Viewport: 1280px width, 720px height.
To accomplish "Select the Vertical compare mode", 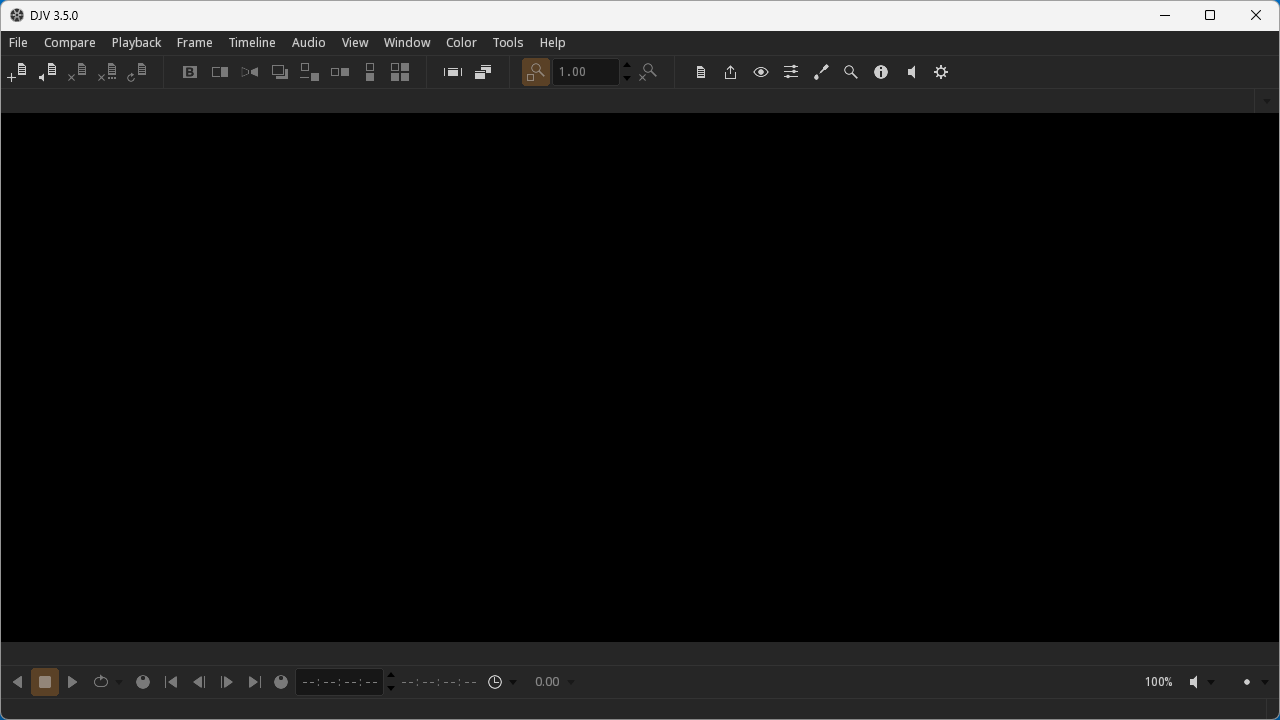I will coord(370,72).
